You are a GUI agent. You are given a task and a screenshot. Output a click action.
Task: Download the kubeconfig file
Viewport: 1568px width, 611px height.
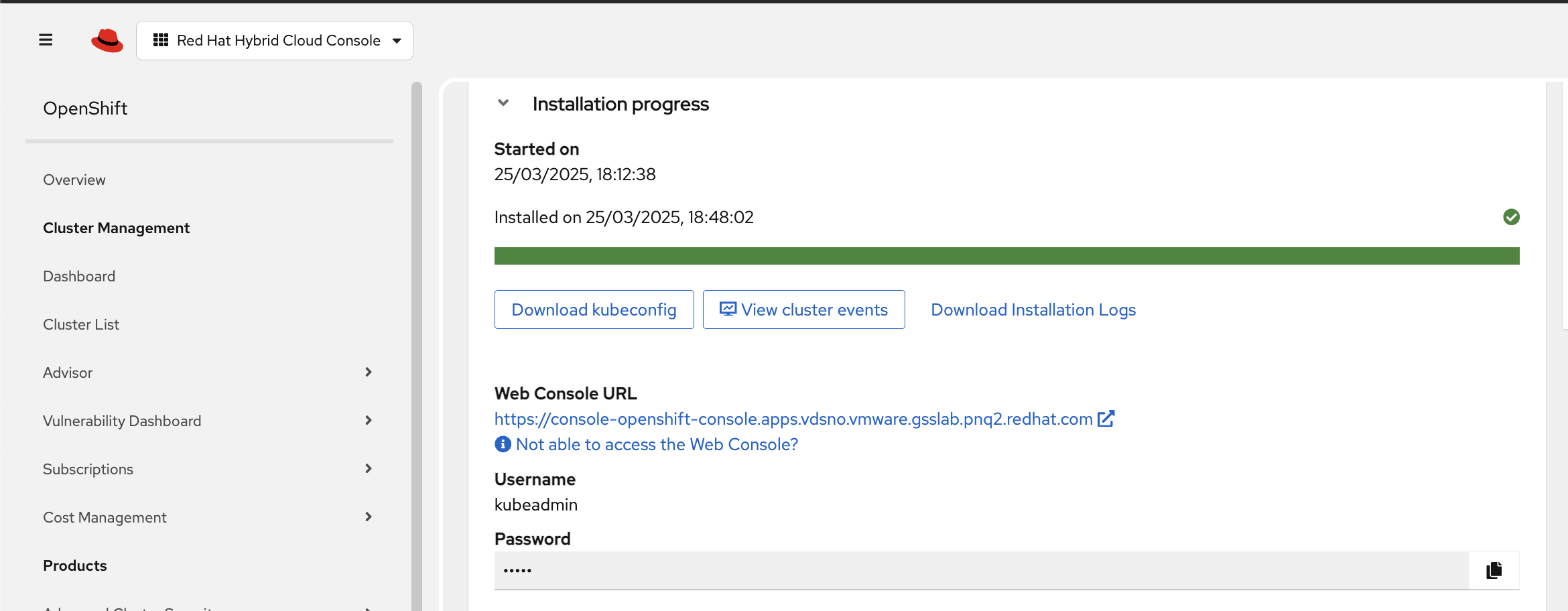pos(594,310)
